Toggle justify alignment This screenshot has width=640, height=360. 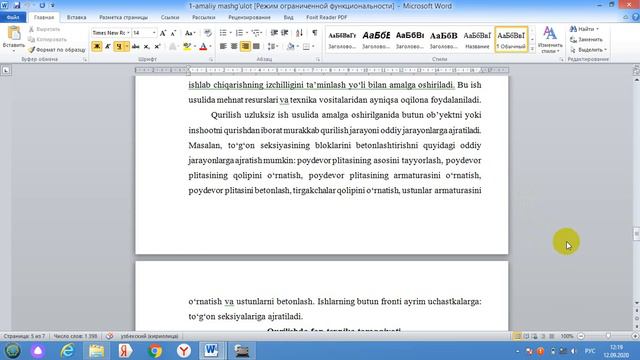coord(256,47)
